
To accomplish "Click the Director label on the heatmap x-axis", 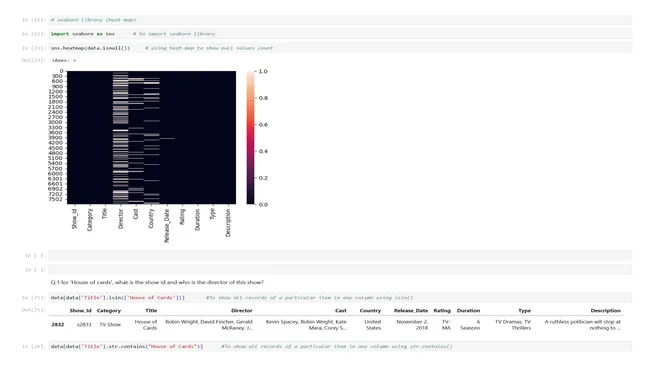I will 121,218.
